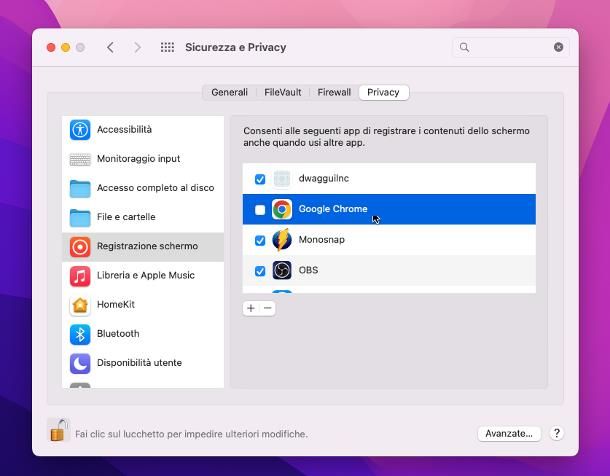Viewport: 610px width, 476px height.
Task: Close the Sicurezza e Privacy window
Action: pyautogui.click(x=51, y=47)
